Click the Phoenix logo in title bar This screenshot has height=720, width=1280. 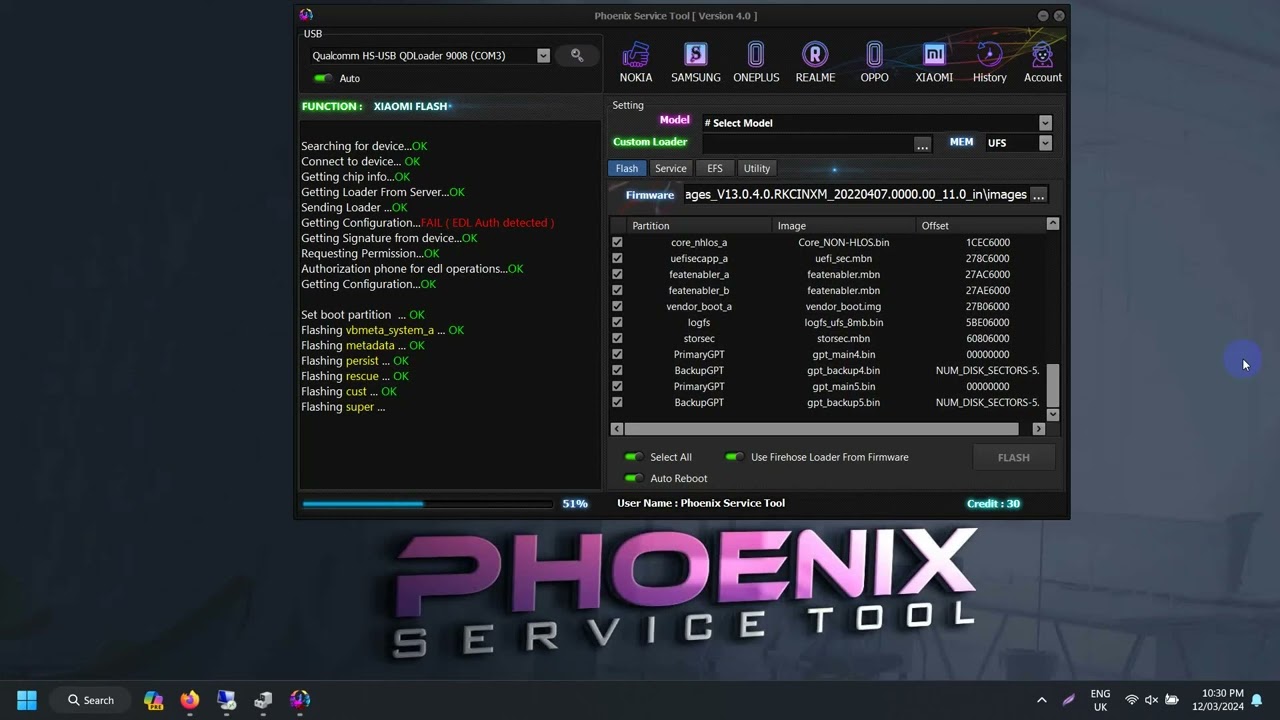click(306, 15)
